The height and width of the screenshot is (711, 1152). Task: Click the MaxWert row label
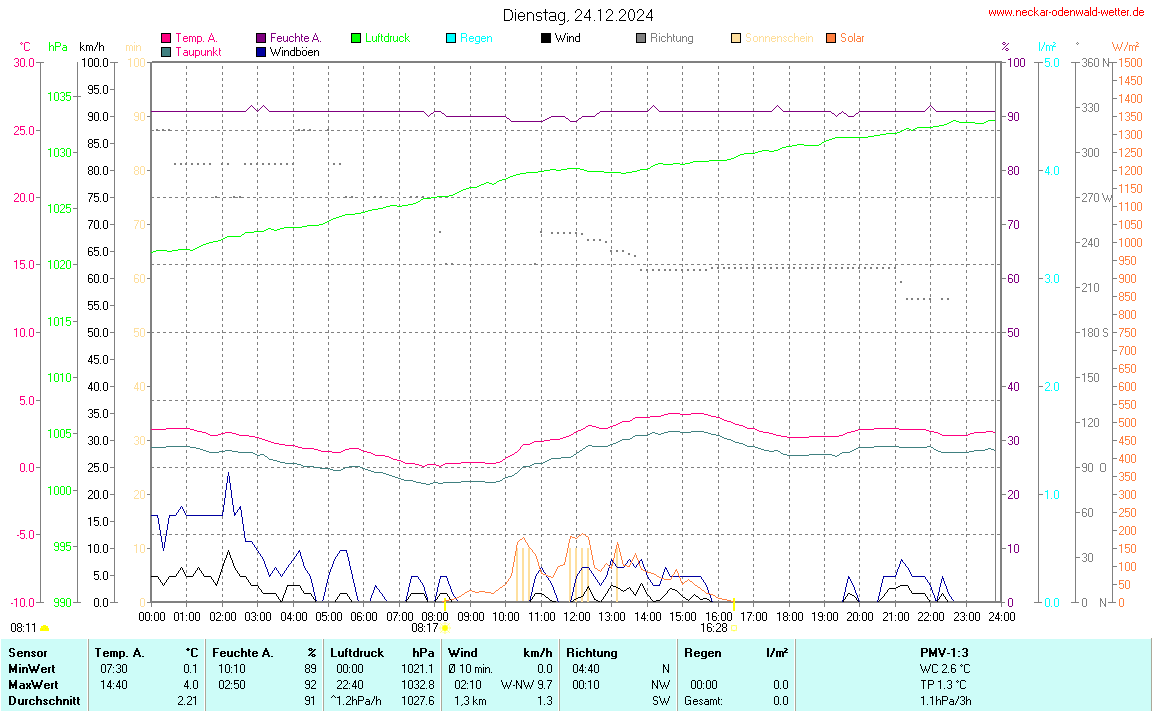click(x=32, y=685)
